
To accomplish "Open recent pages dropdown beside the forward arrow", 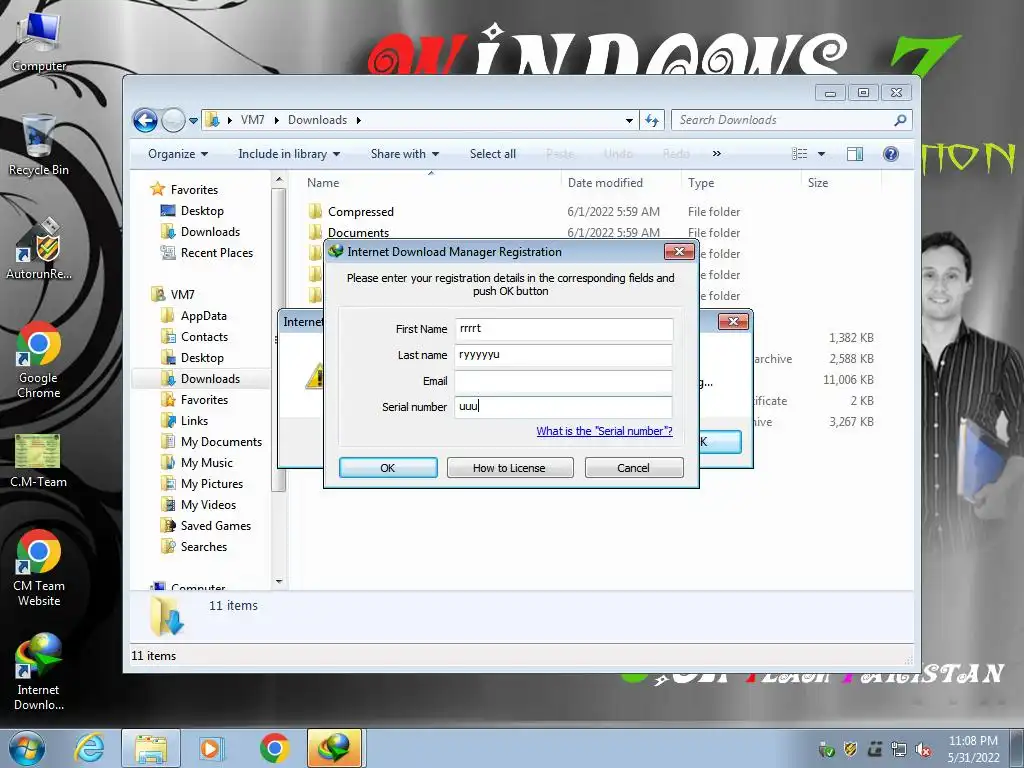I will tap(193, 121).
